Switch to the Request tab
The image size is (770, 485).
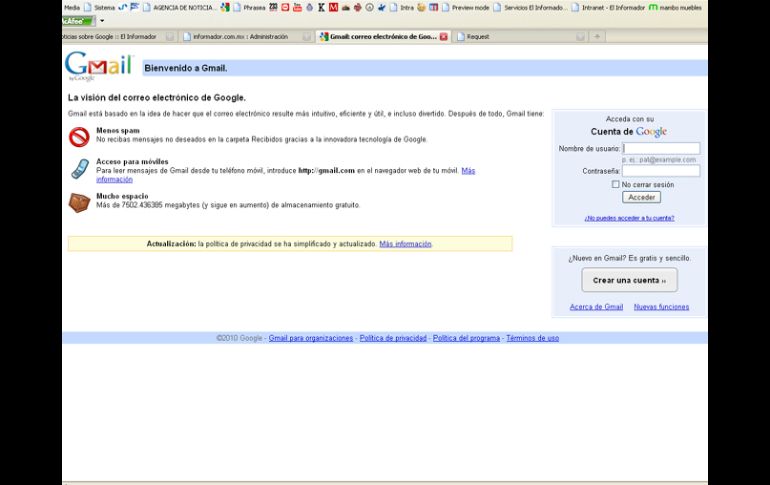coord(521,36)
